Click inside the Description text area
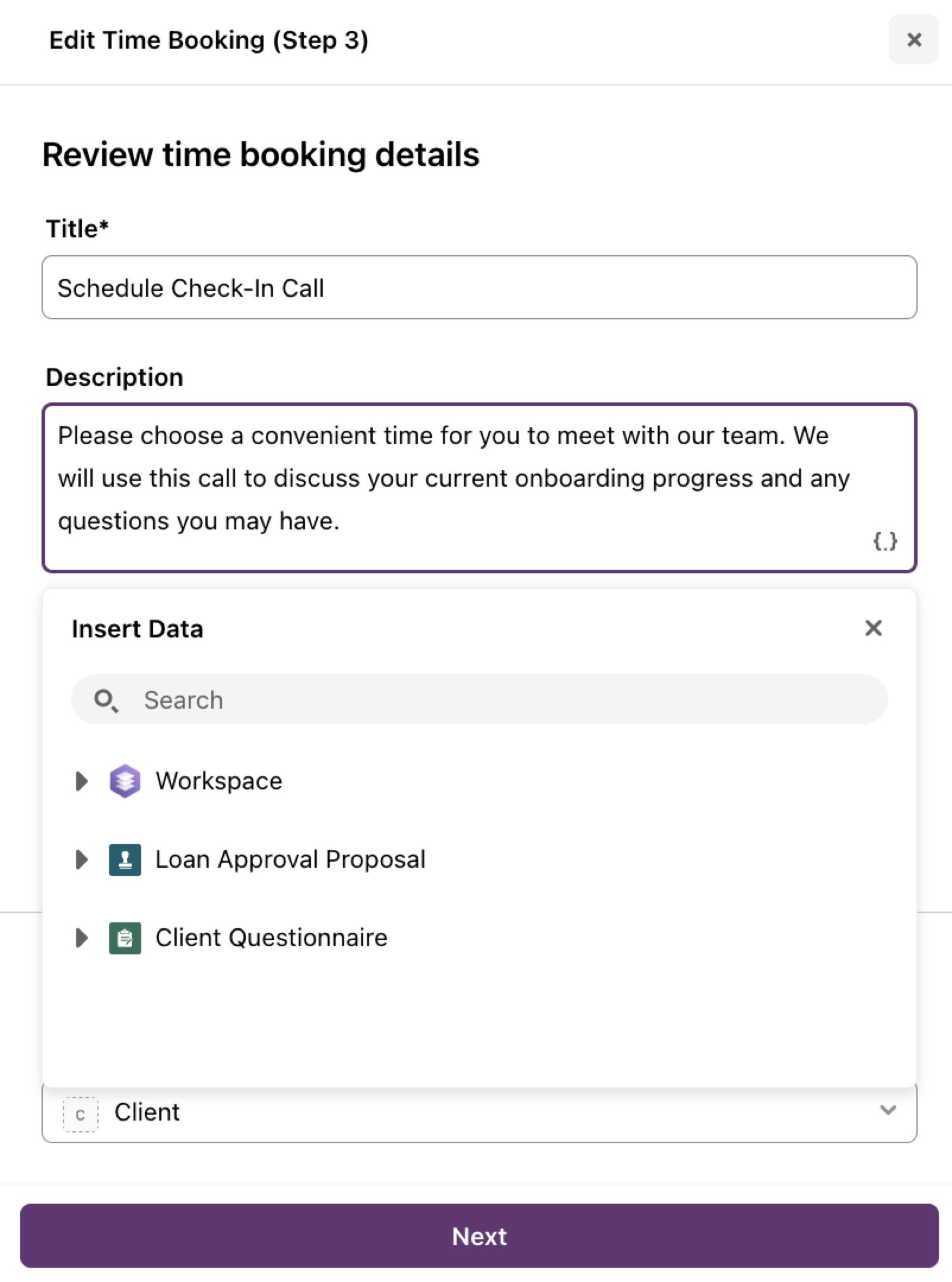 click(x=480, y=488)
